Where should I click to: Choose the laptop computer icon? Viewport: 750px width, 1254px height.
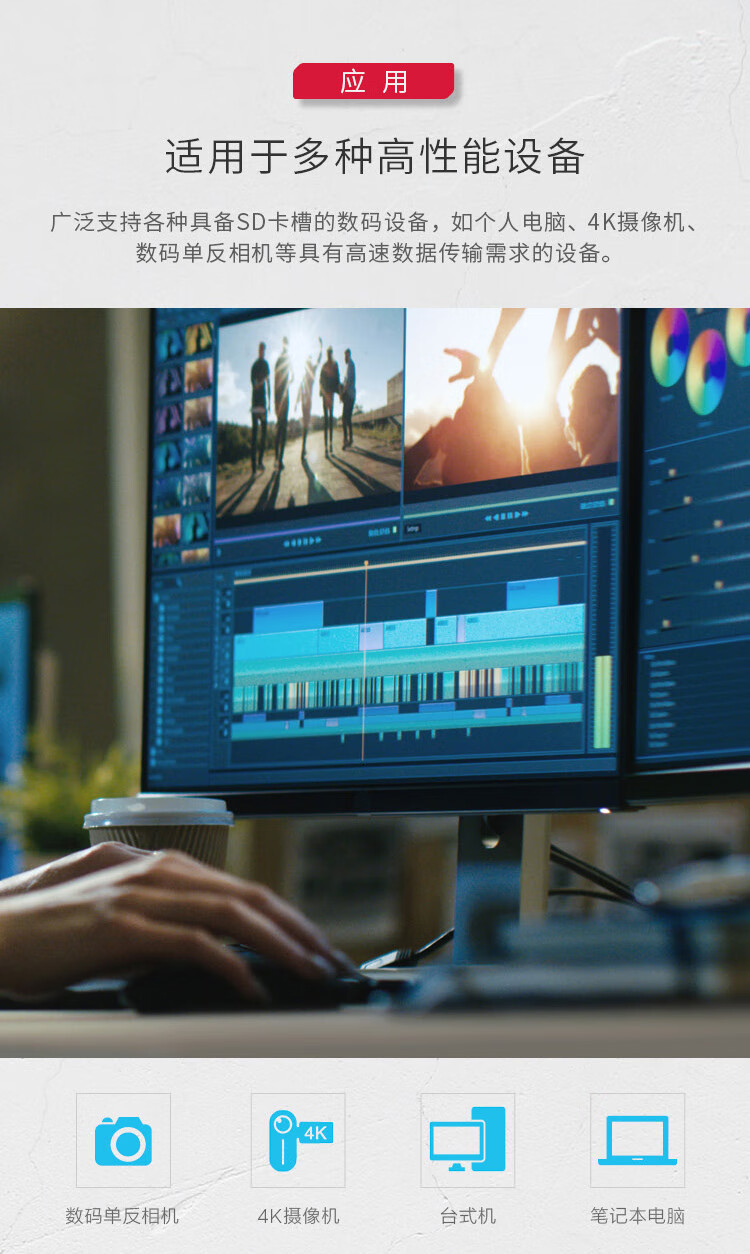point(637,1140)
